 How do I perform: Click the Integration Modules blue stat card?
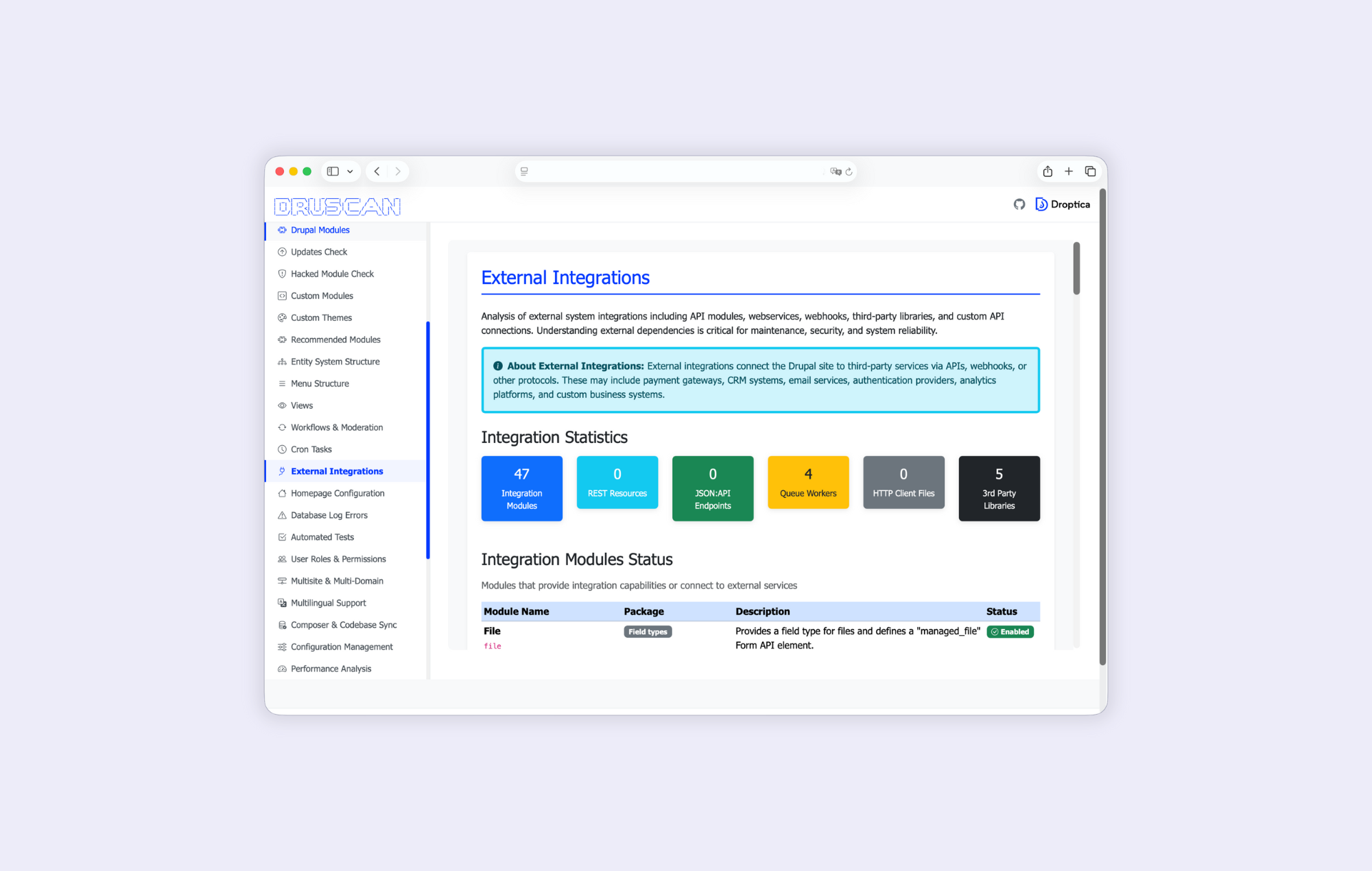[x=521, y=488]
